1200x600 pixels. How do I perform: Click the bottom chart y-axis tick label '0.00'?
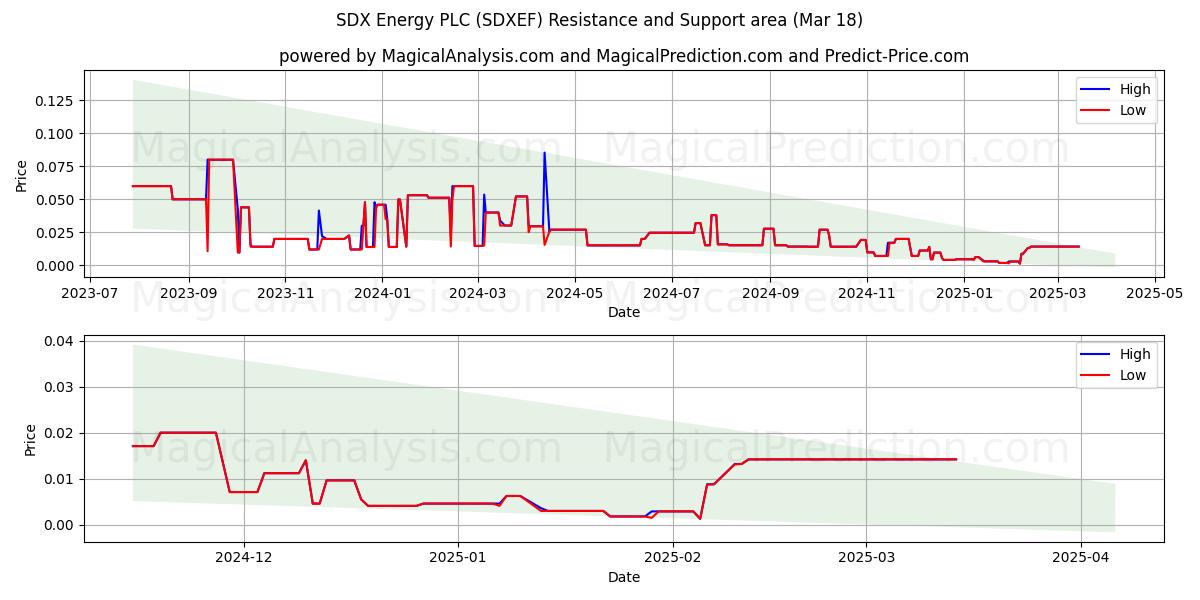coord(60,526)
